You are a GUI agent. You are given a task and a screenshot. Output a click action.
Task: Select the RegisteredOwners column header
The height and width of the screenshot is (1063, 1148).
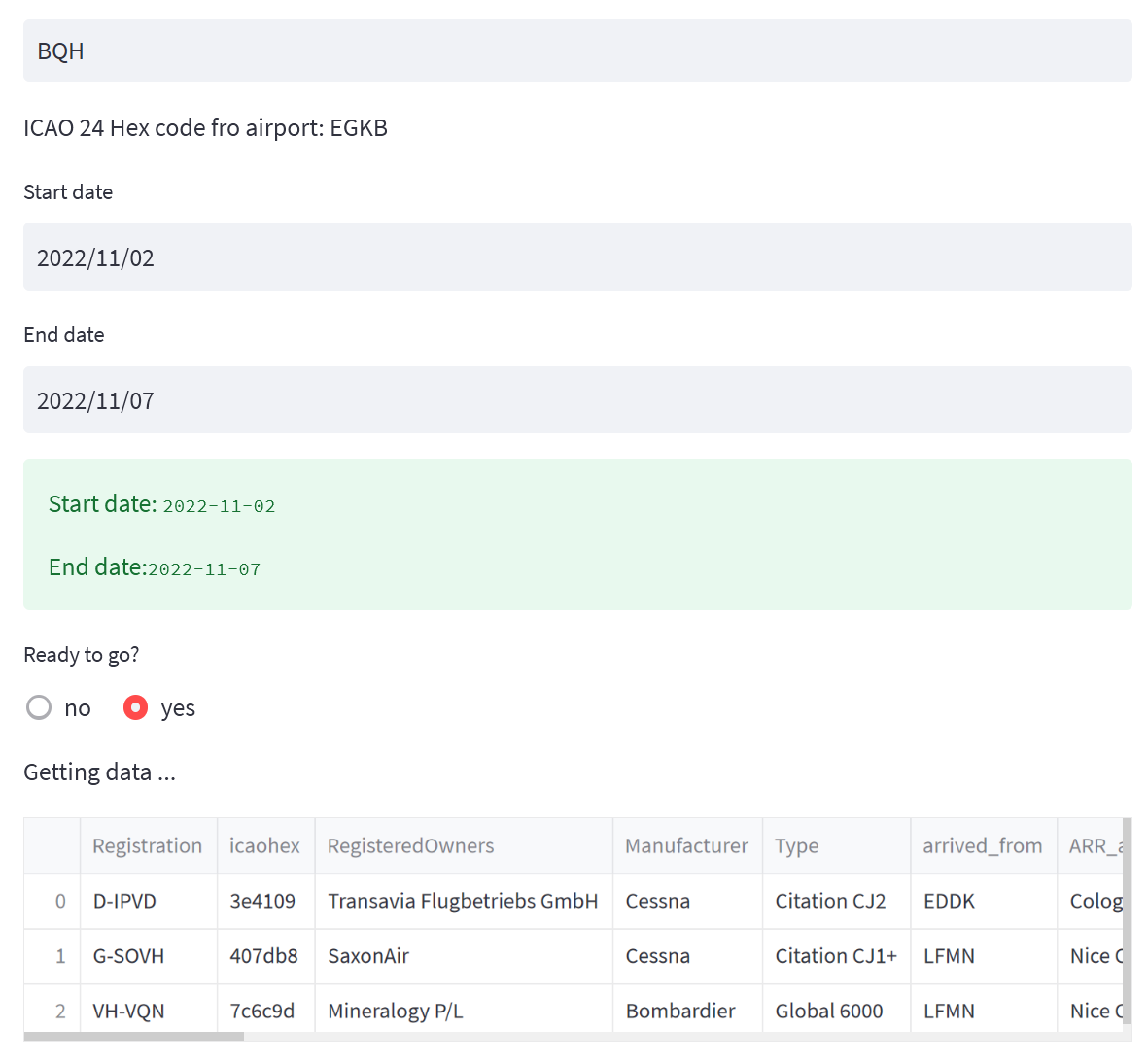coord(409,845)
